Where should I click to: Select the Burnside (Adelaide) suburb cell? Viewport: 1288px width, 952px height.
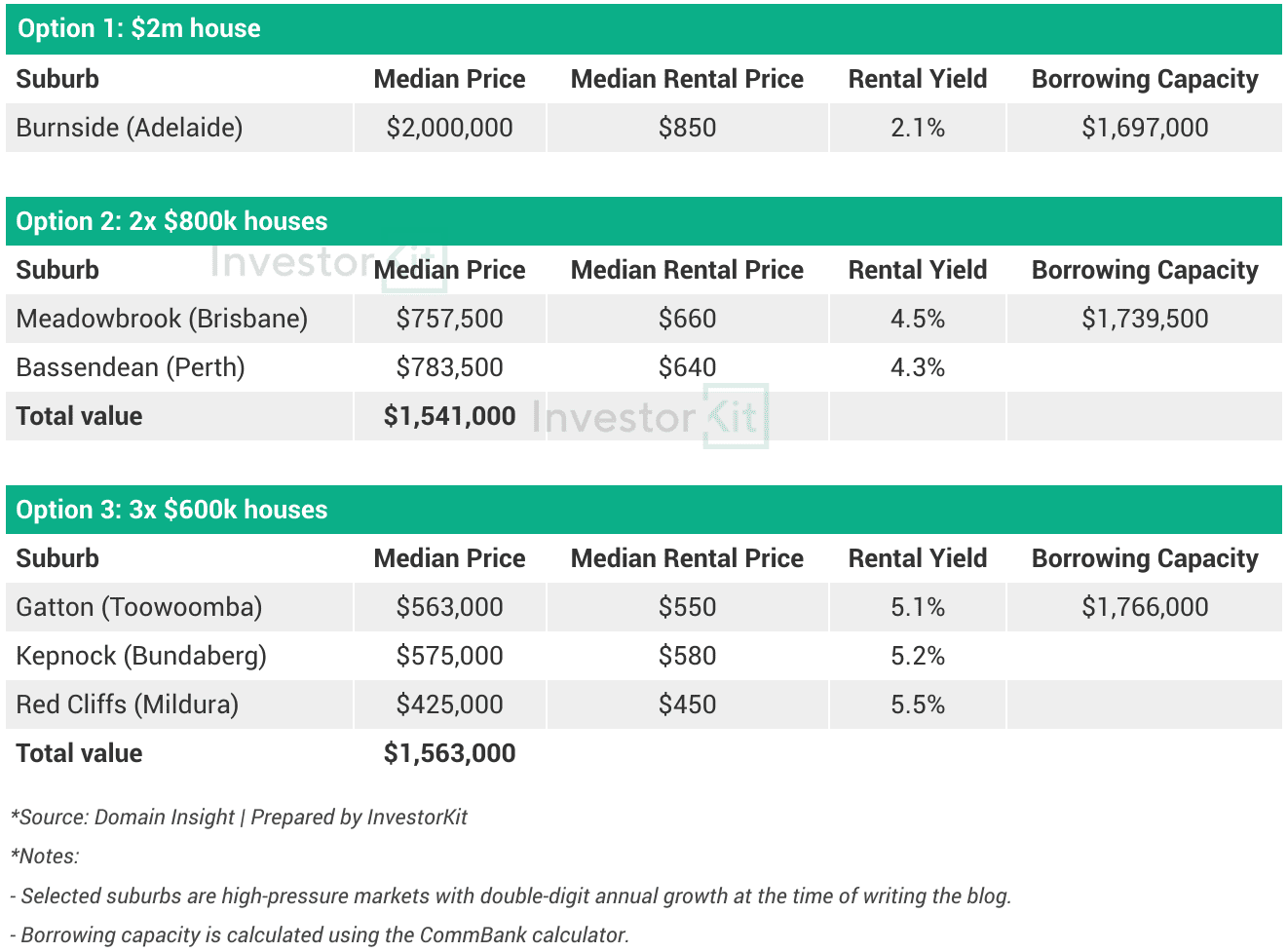pyautogui.click(x=130, y=128)
